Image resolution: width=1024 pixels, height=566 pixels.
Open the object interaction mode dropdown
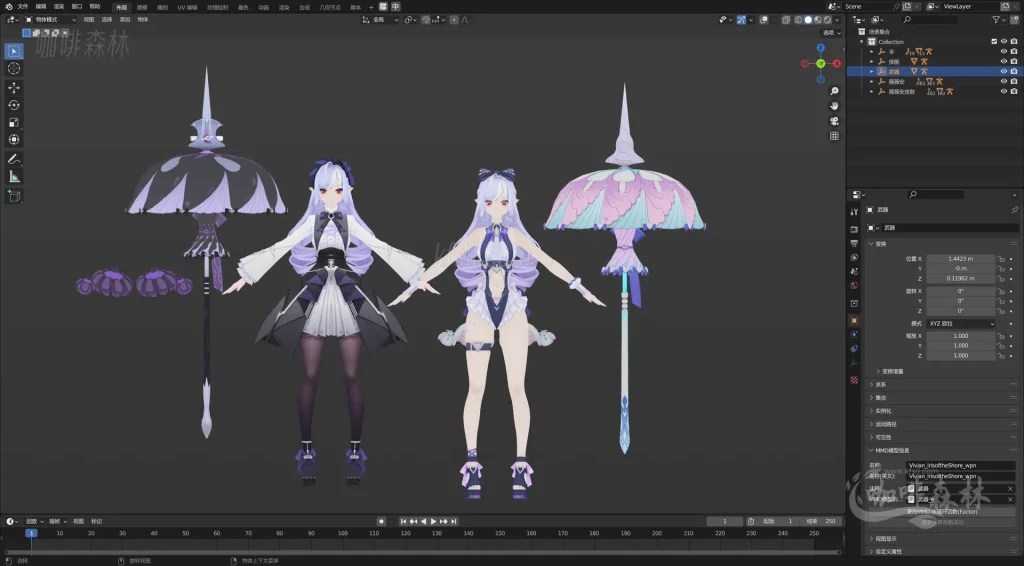[50, 20]
